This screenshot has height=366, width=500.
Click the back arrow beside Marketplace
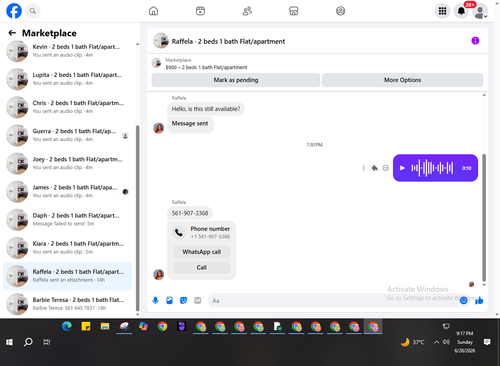[x=12, y=33]
